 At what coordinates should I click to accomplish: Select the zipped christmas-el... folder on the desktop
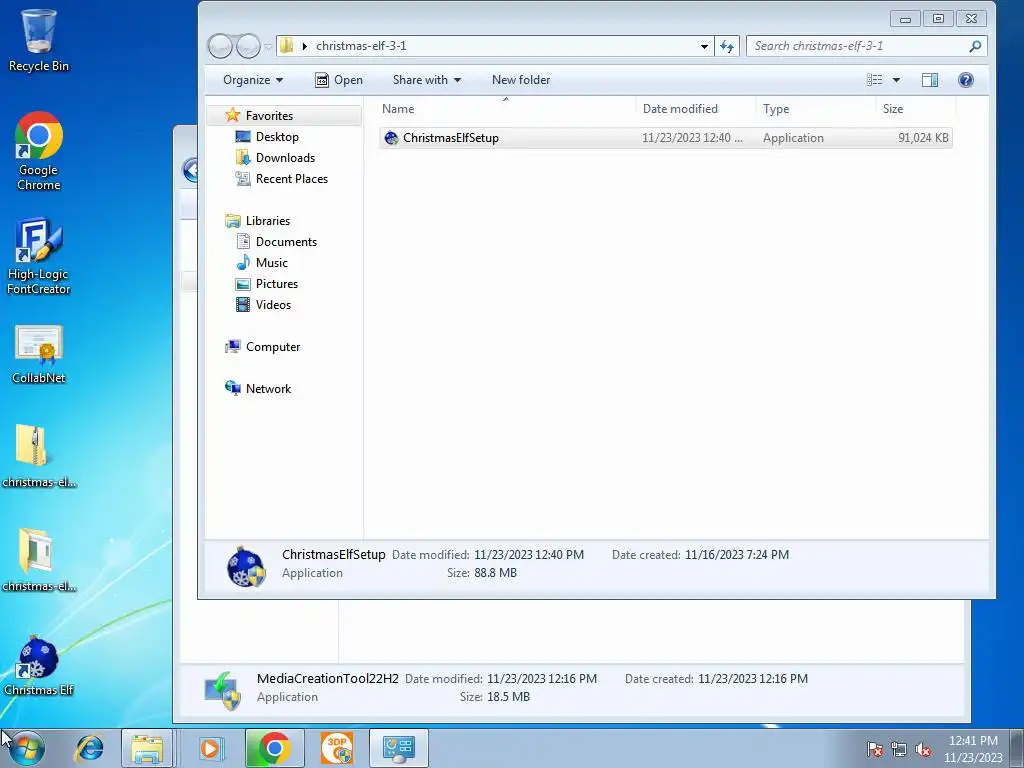tap(39, 456)
